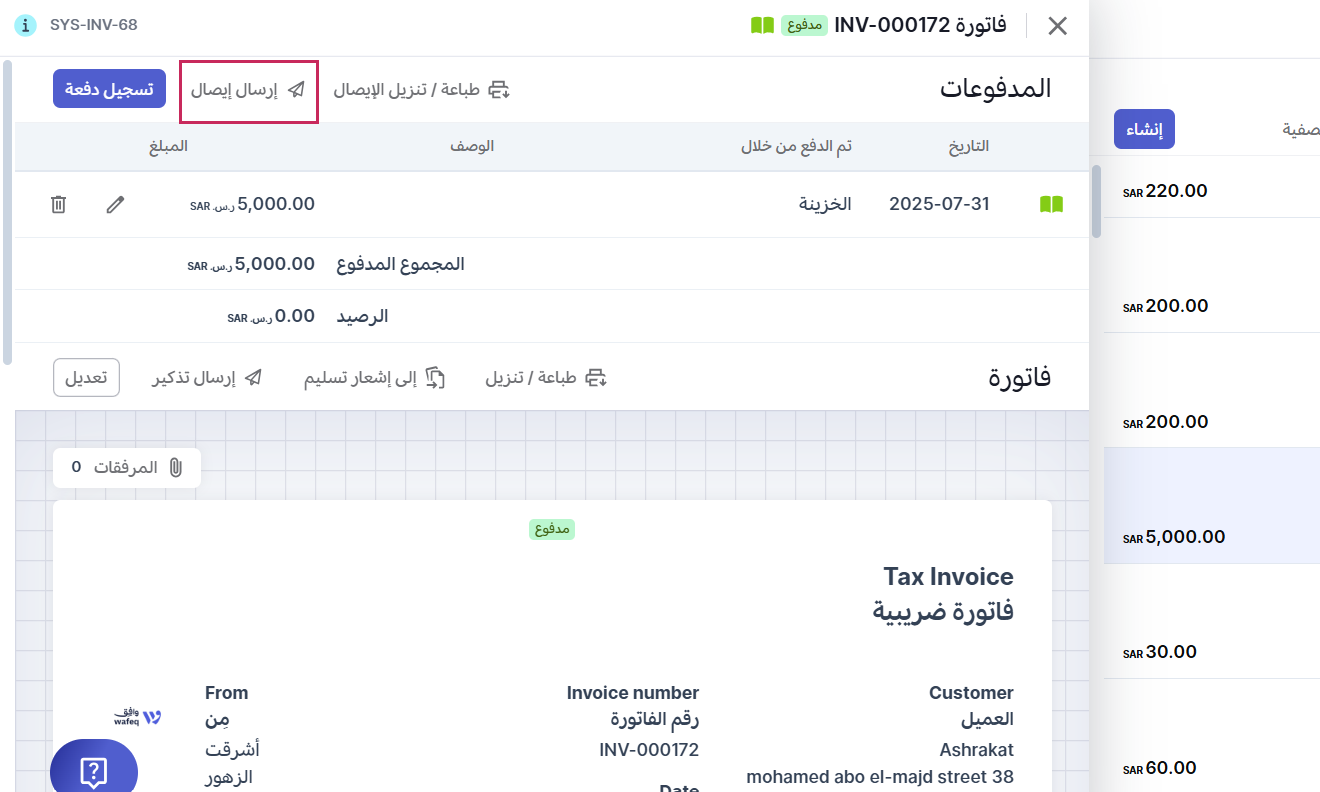The height and width of the screenshot is (792, 1320).
Task: Click the wafeq logo in invoice preview
Action: [138, 717]
